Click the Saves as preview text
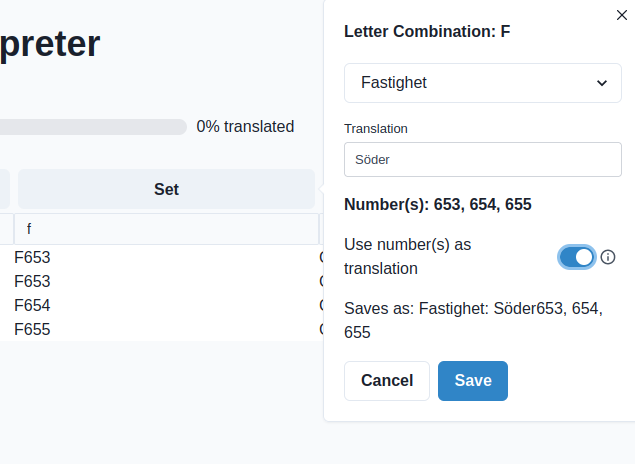Image resolution: width=635 pixels, height=464 pixels. click(474, 320)
